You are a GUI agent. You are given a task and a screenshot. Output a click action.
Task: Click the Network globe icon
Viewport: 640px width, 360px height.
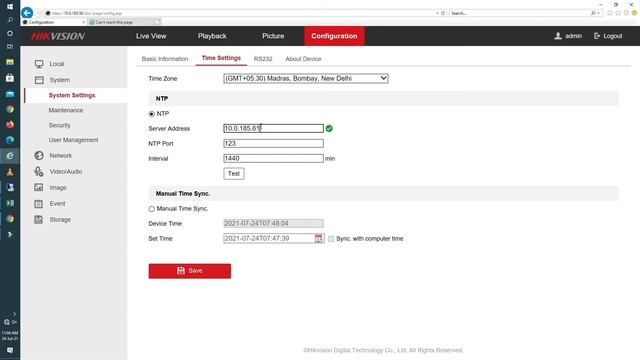tap(39, 156)
